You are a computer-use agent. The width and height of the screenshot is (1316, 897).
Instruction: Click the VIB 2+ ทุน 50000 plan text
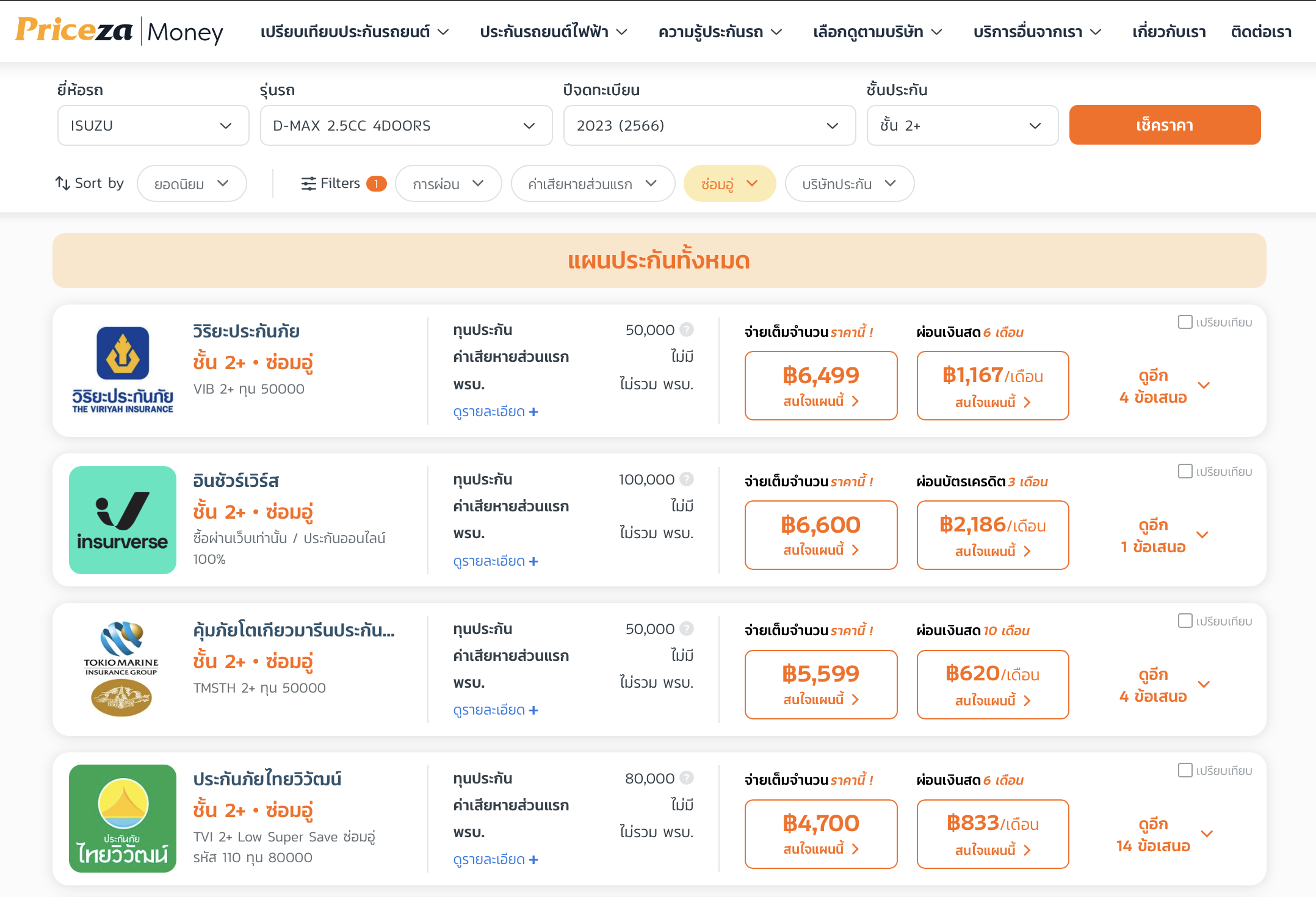248,389
